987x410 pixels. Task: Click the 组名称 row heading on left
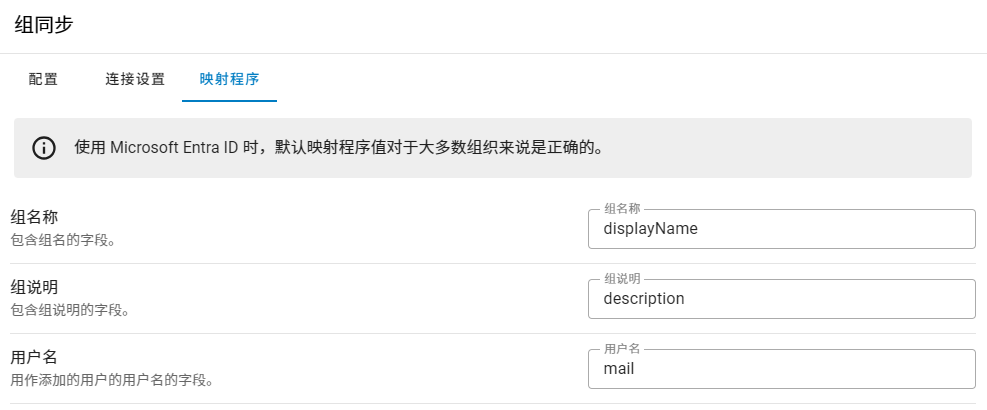pos(34,218)
